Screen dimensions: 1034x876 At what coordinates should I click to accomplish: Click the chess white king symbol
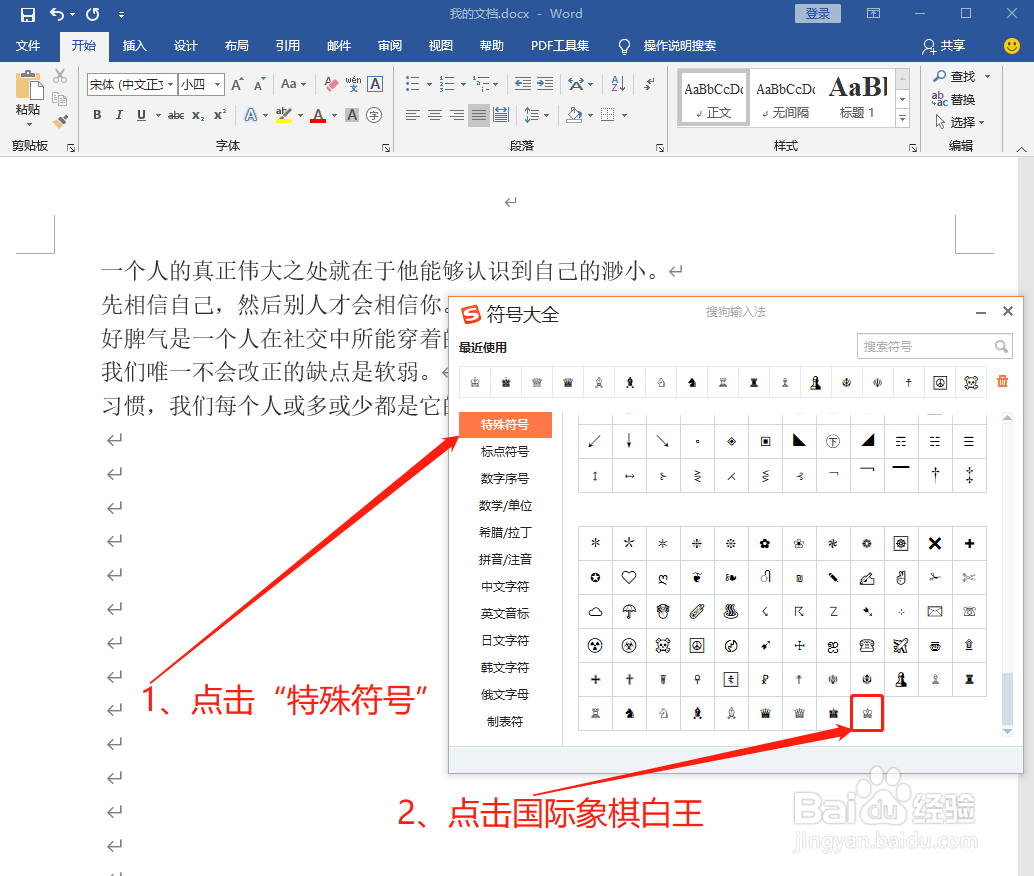866,713
